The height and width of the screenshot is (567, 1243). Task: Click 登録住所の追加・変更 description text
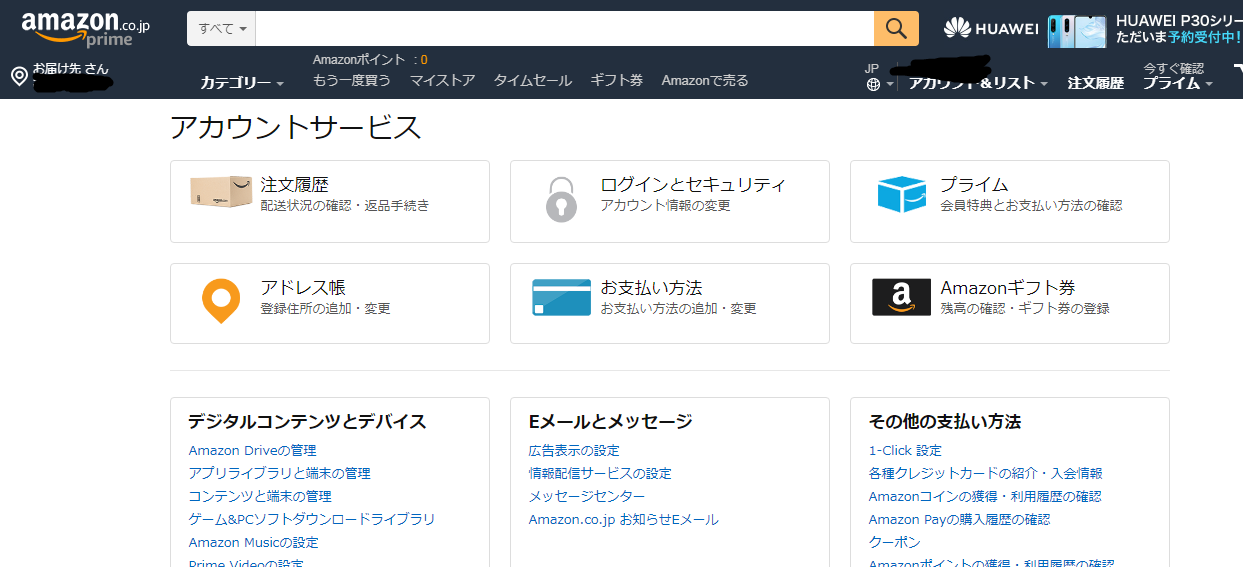(325, 309)
